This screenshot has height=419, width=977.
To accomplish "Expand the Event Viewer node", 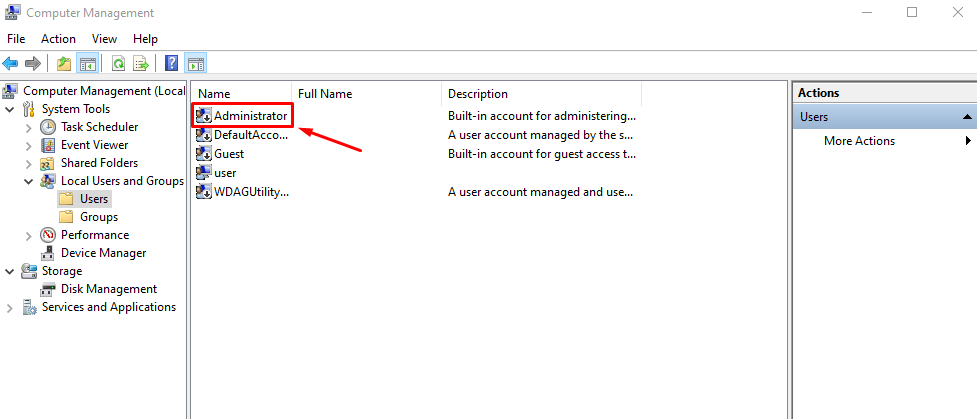I will pos(28,145).
